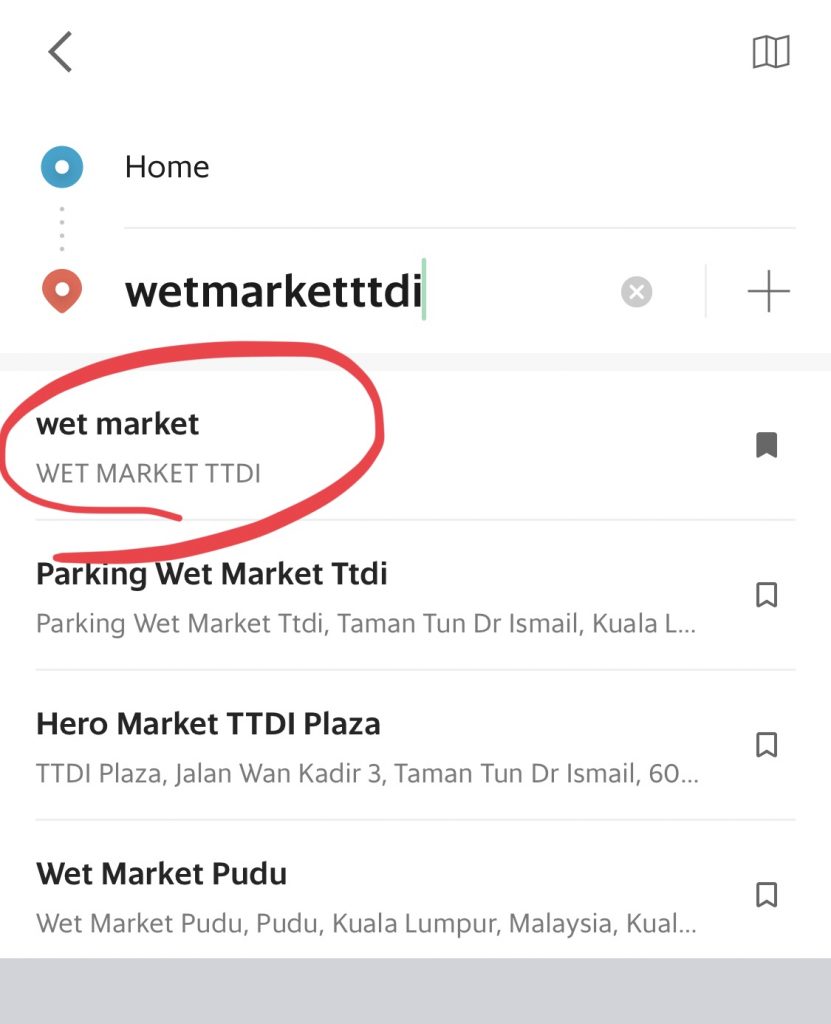
Task: Tap the blue origin location icon
Action: (62, 167)
